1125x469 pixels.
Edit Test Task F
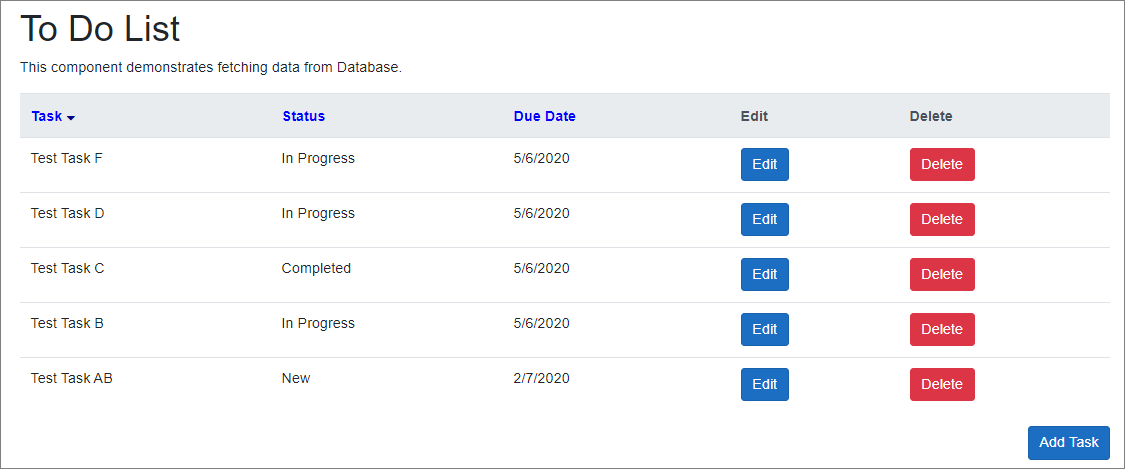tap(764, 165)
